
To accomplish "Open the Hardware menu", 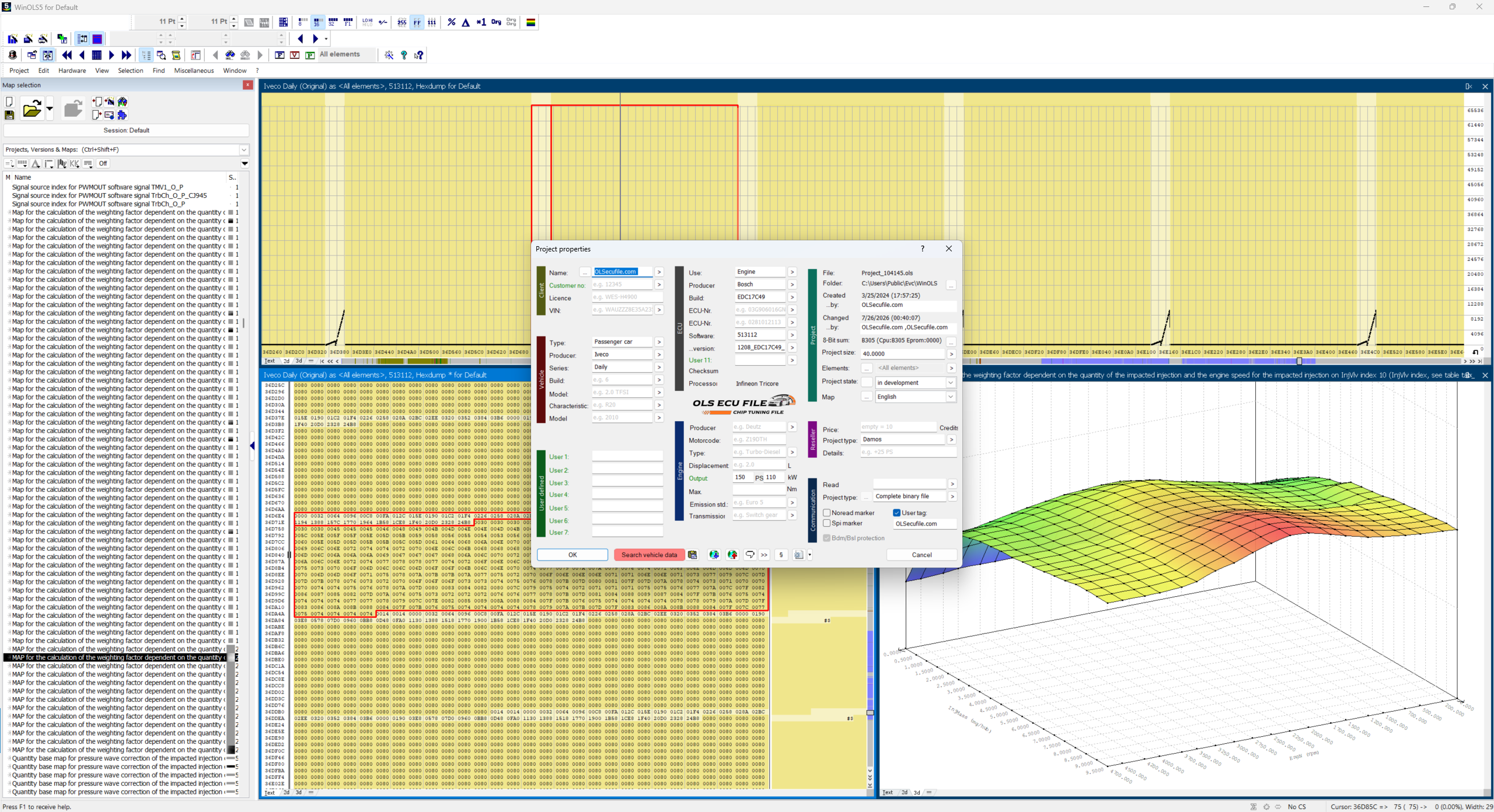I will (x=72, y=71).
